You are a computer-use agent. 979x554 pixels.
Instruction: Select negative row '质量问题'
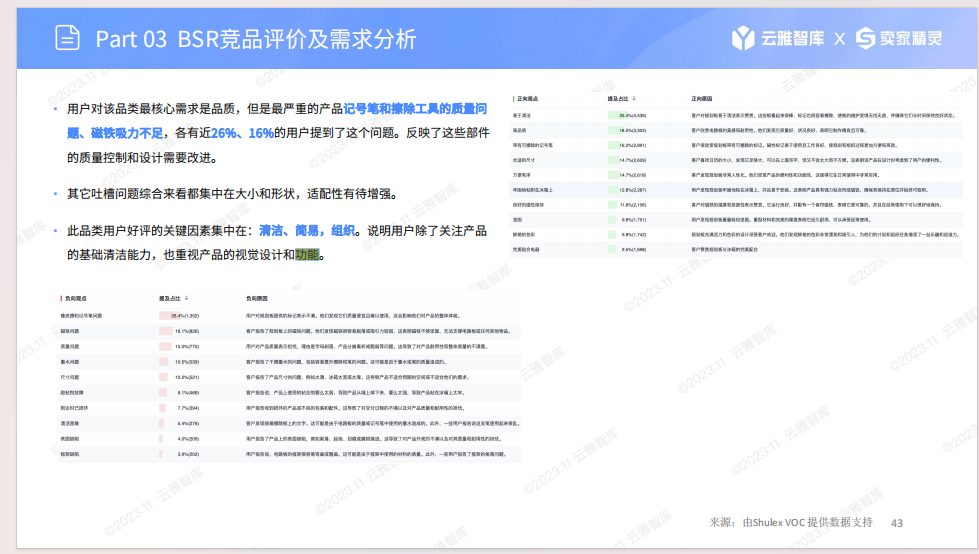[288, 347]
